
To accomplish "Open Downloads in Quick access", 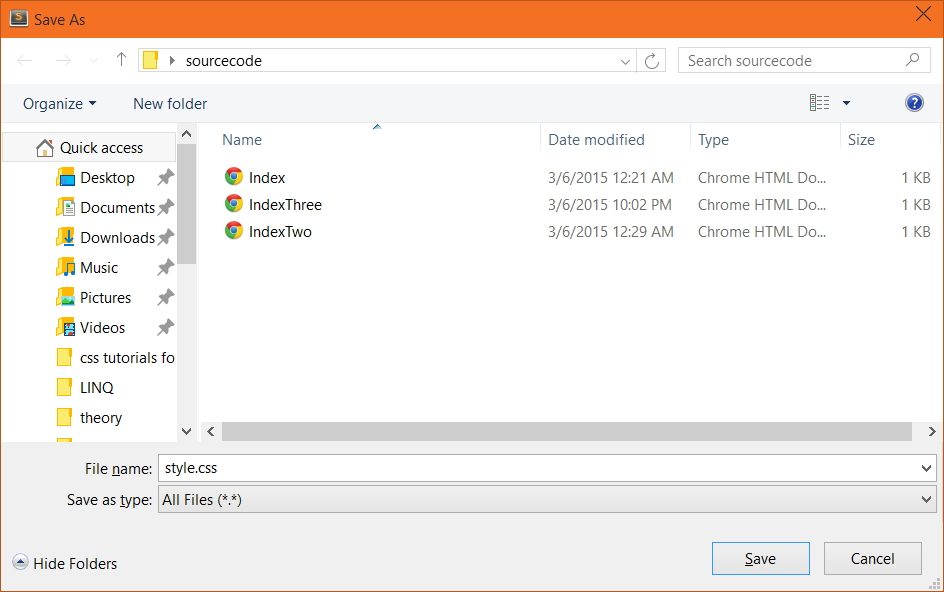I will pos(117,238).
